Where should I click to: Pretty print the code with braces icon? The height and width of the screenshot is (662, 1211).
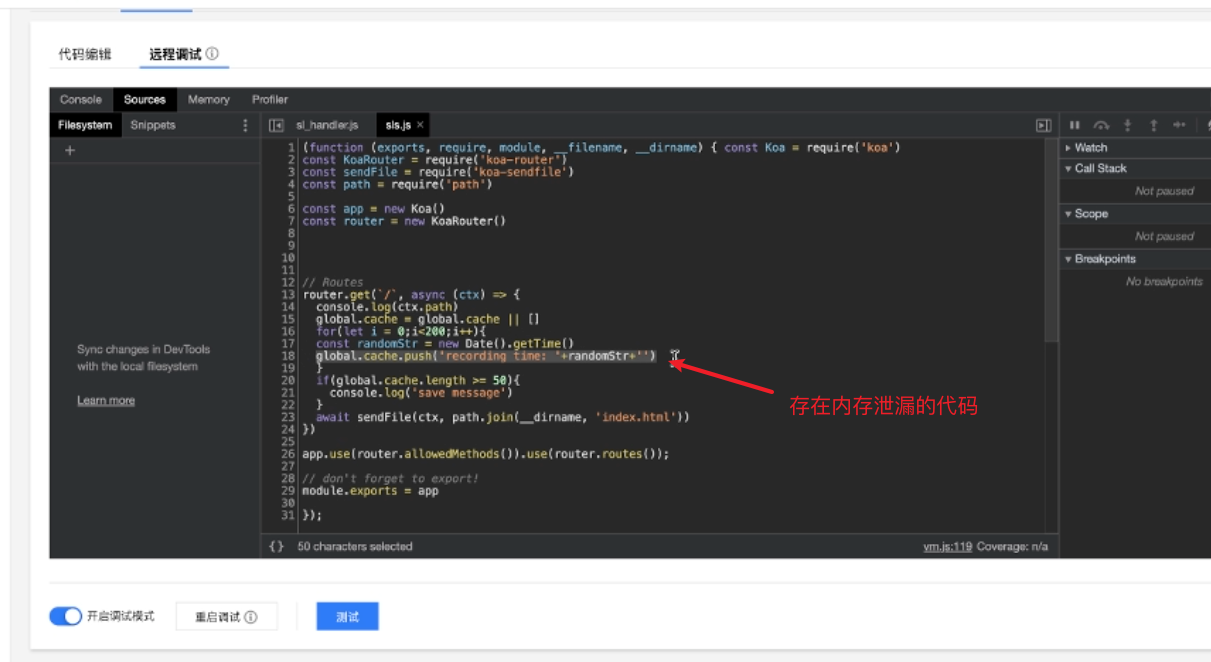point(277,546)
